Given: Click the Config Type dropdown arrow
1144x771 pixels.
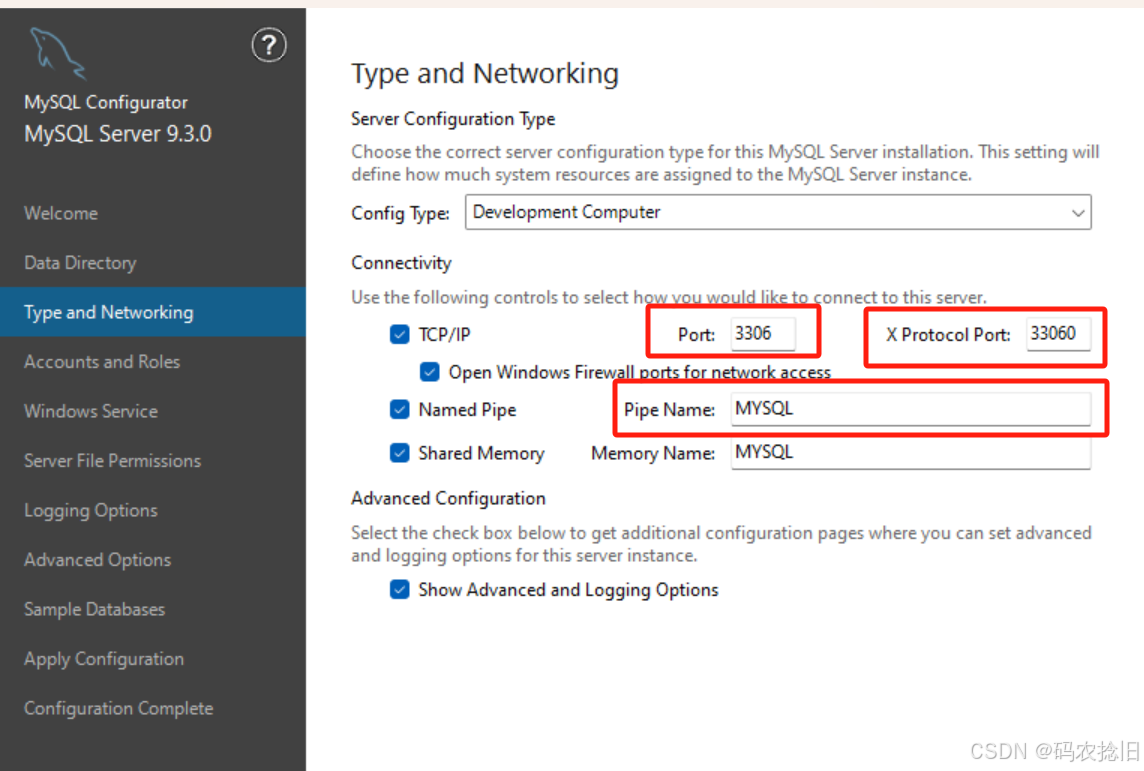Looking at the screenshot, I should coord(1078,213).
